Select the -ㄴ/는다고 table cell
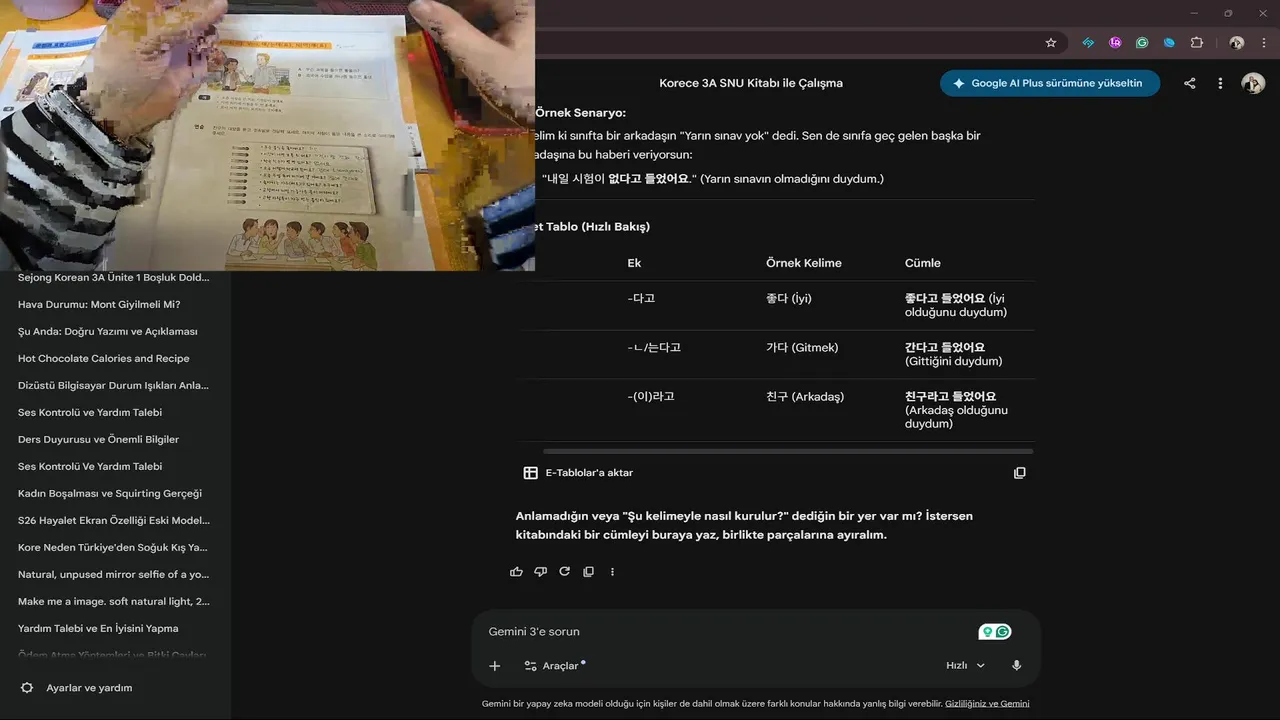Image resolution: width=1280 pixels, height=720 pixels. tap(654, 347)
